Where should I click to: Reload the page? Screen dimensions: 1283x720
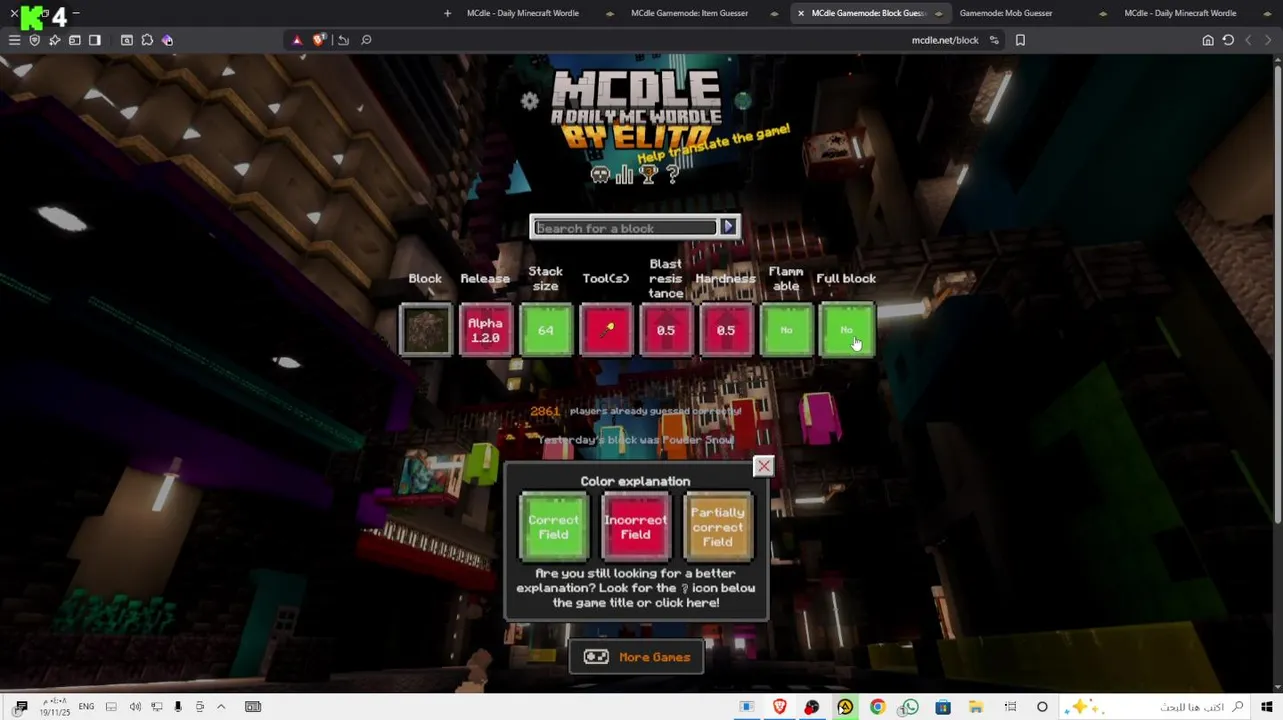click(x=1228, y=40)
